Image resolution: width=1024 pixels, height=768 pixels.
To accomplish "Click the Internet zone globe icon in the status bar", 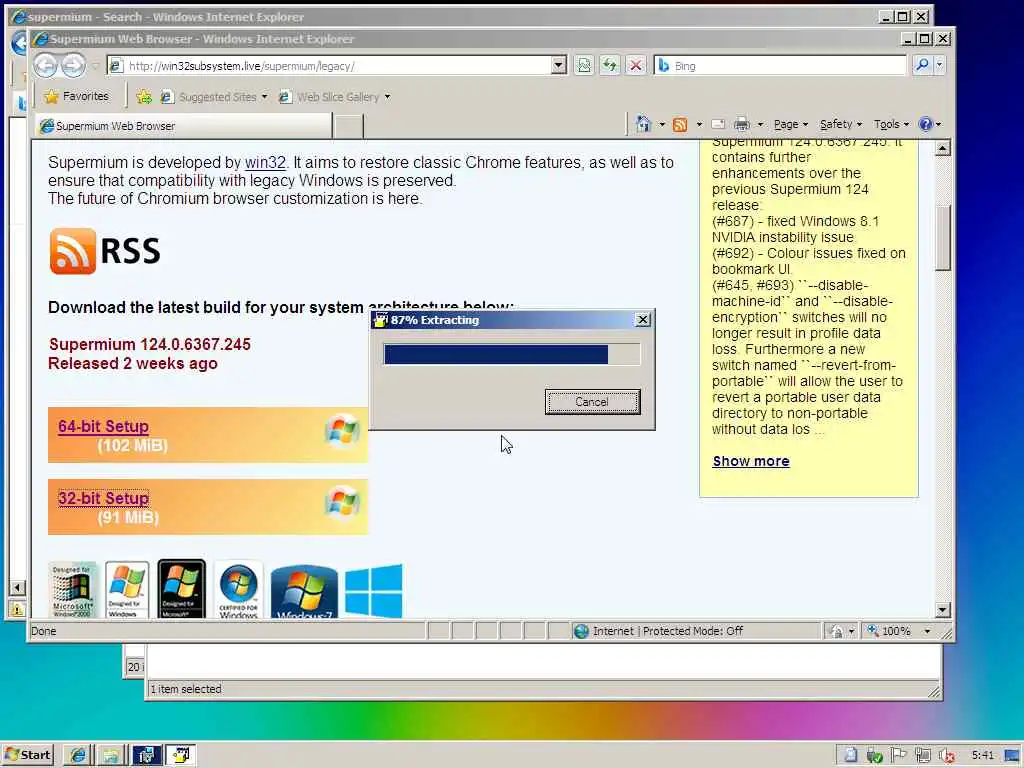I will (x=581, y=631).
